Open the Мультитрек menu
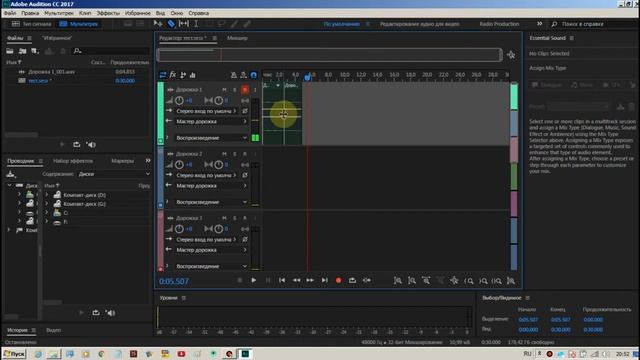This screenshot has width=640, height=360. click(x=59, y=13)
